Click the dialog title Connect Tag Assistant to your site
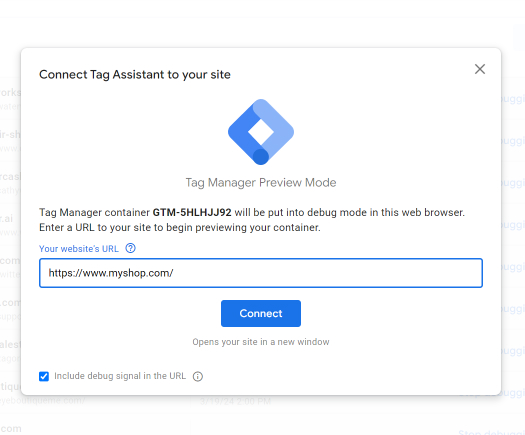The height and width of the screenshot is (435, 525). (135, 74)
